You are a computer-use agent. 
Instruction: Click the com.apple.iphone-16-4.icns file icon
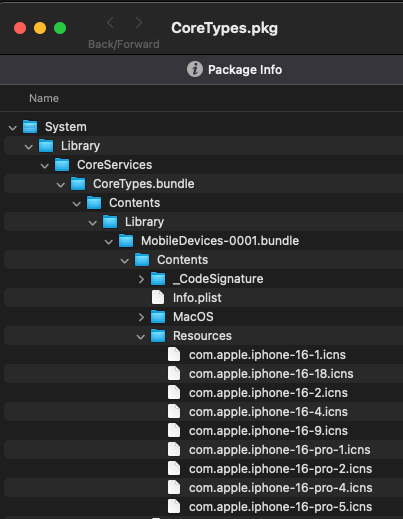click(x=174, y=411)
